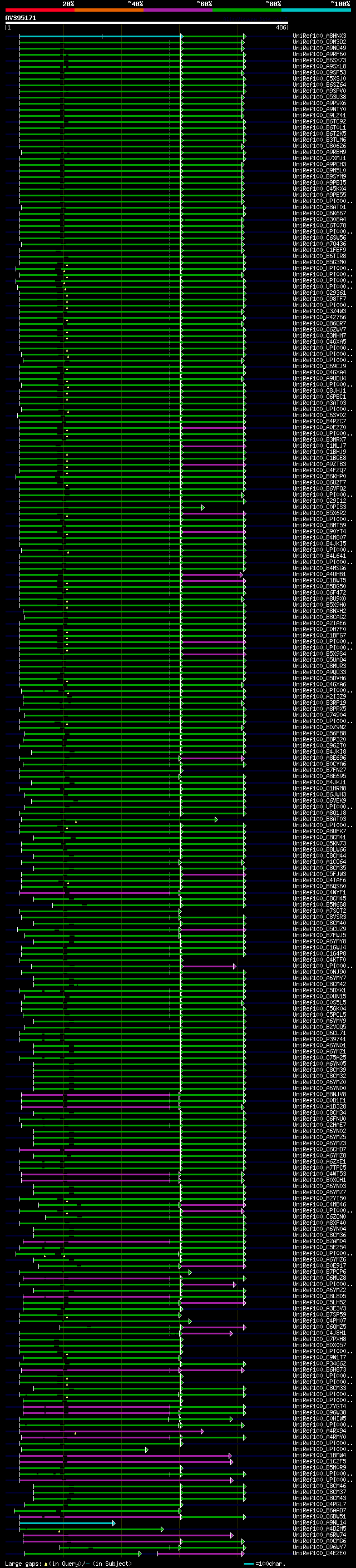Screen dimensions: 356x1568
Task: Click the UniRef100_Q53U38 entry
Action: (319, 97)
